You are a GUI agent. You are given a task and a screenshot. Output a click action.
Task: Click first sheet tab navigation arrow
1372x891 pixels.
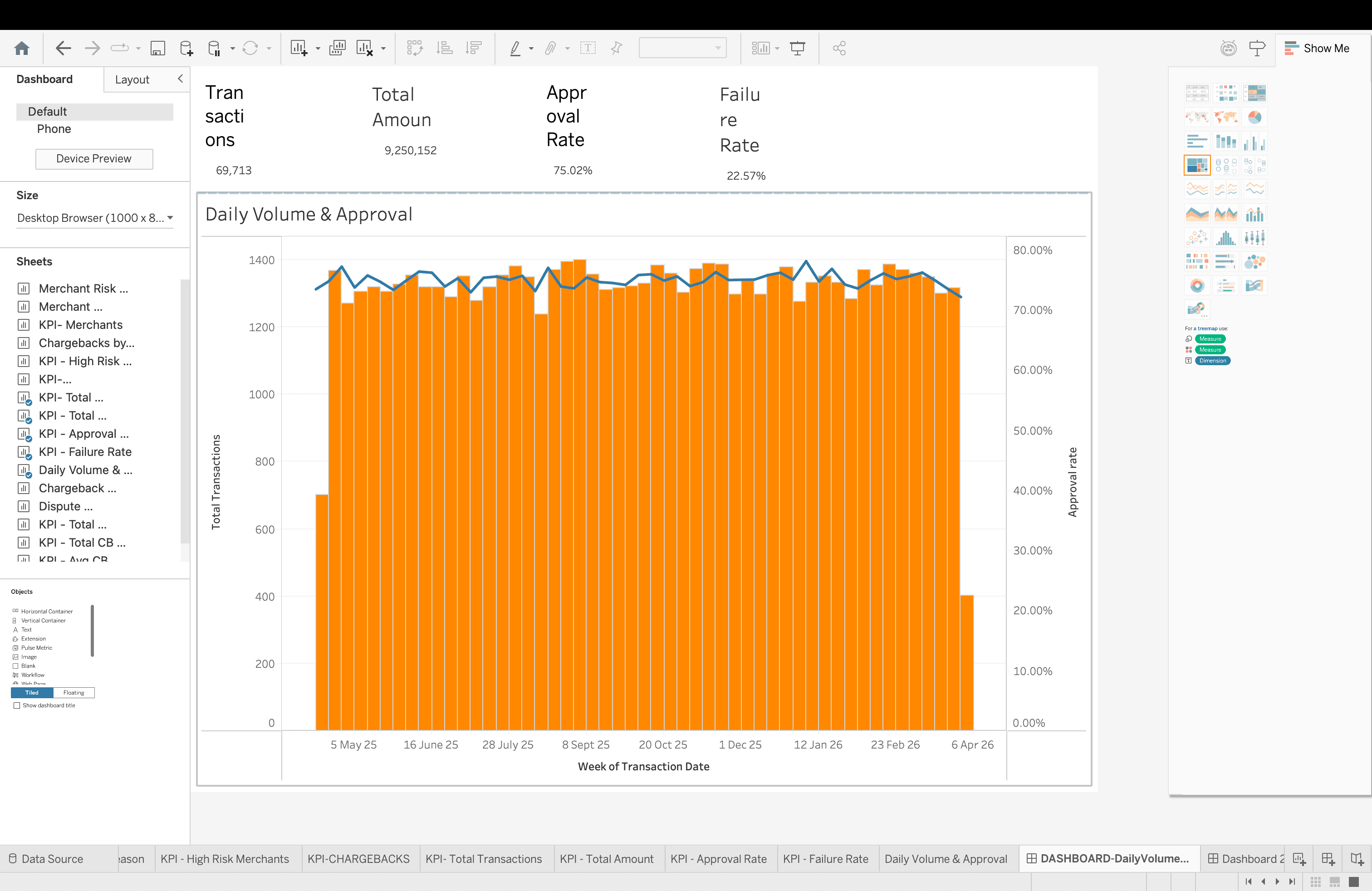[1249, 882]
